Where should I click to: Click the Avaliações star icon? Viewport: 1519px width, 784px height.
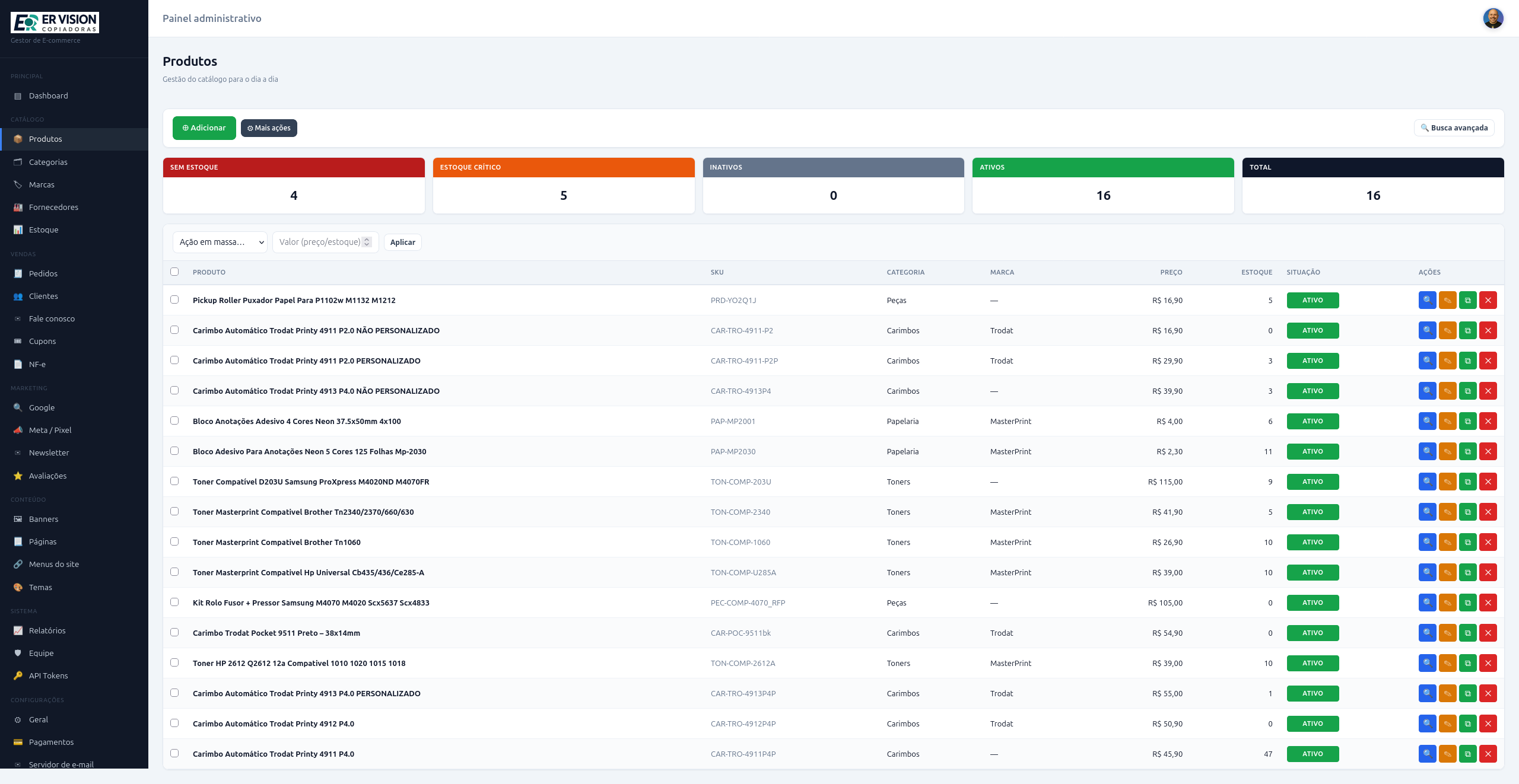18,476
